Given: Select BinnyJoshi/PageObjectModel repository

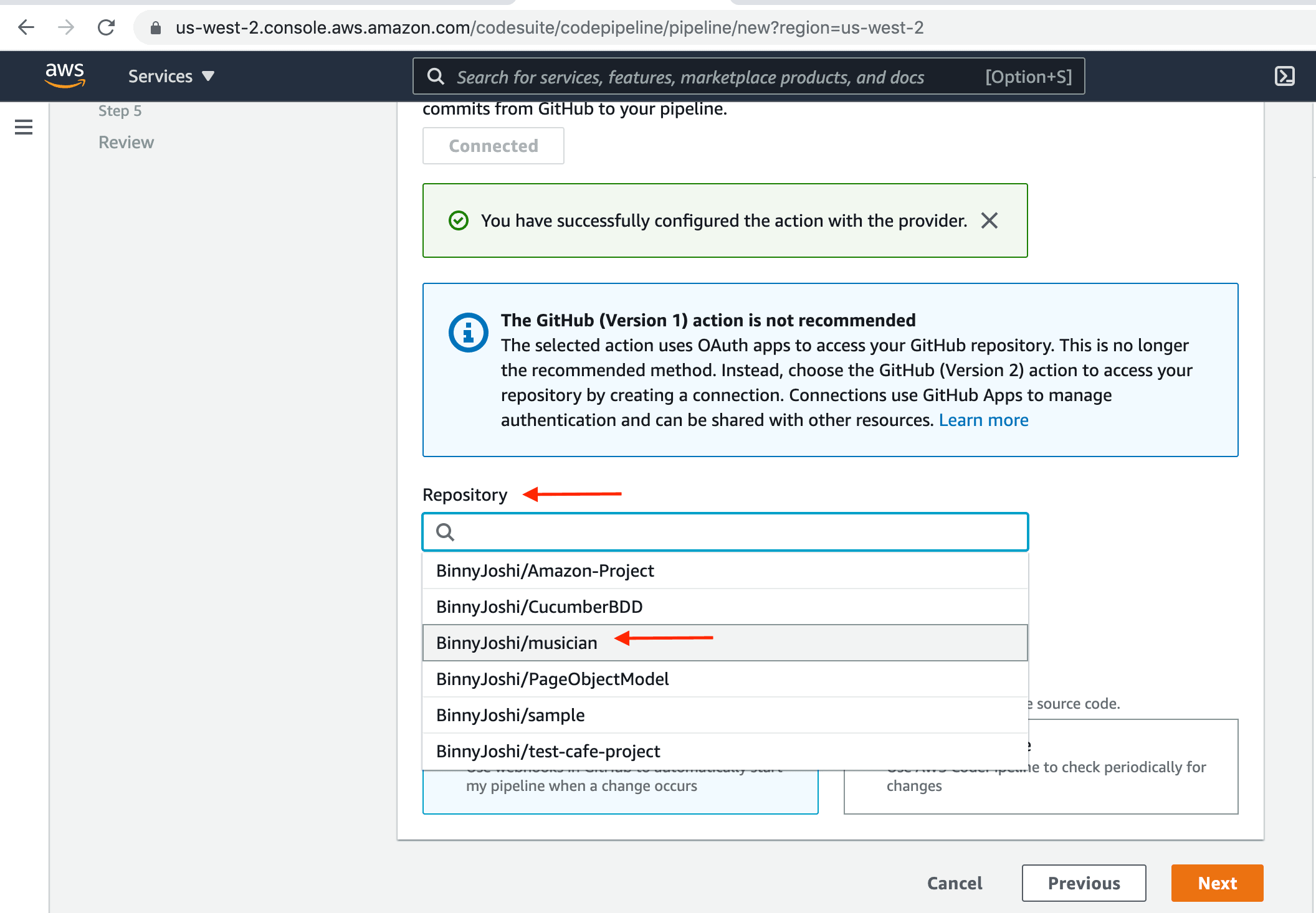Looking at the screenshot, I should coord(725,679).
